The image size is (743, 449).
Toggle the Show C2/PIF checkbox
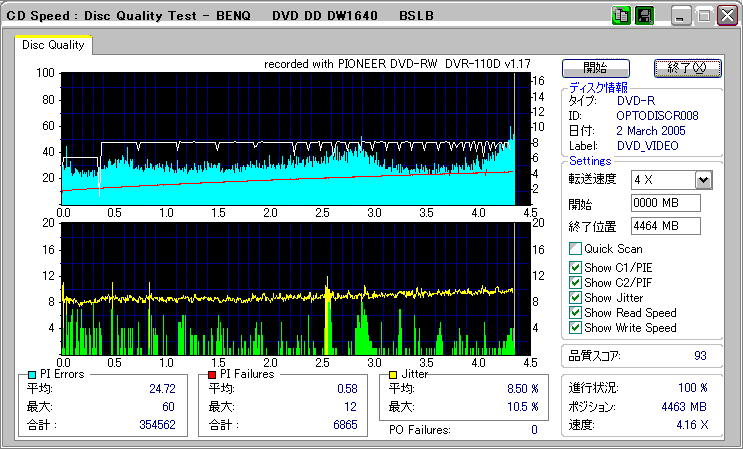(575, 282)
